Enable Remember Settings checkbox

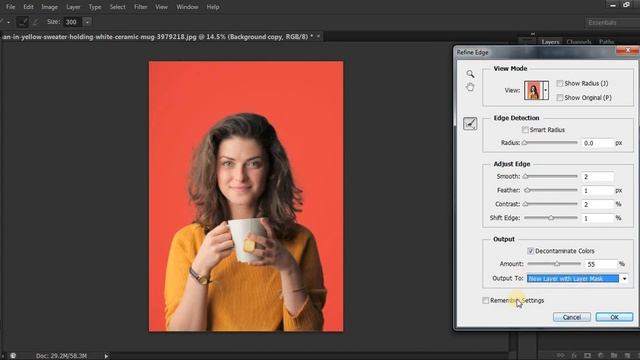click(485, 300)
